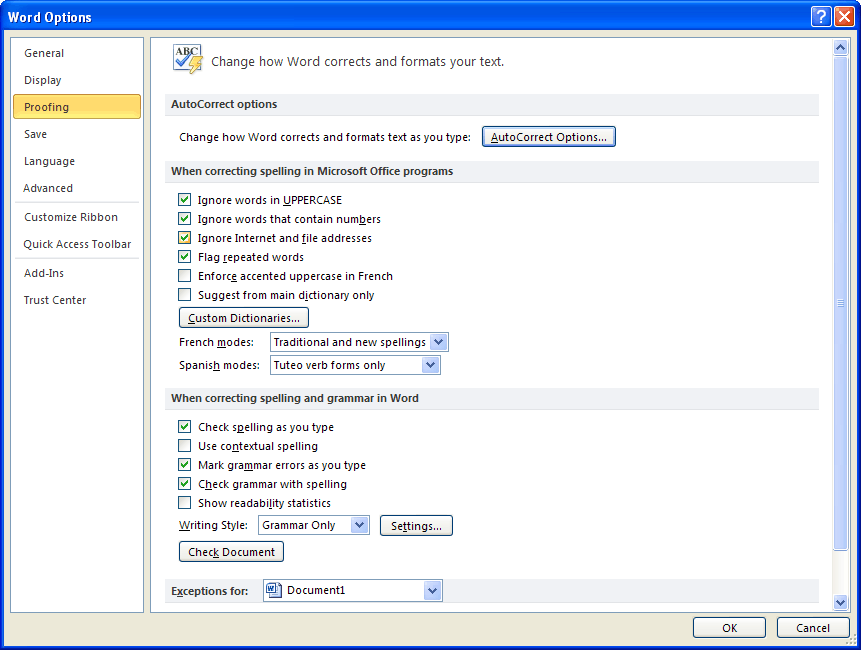Select the General category
This screenshot has height=650, width=861.
pyautogui.click(x=77, y=53)
